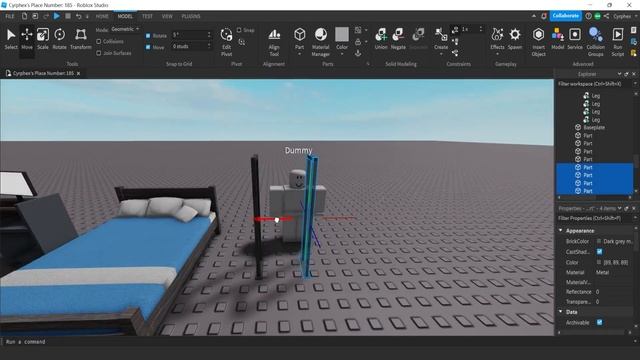Open the Effects dropdown arrow

pyautogui.click(x=497, y=54)
